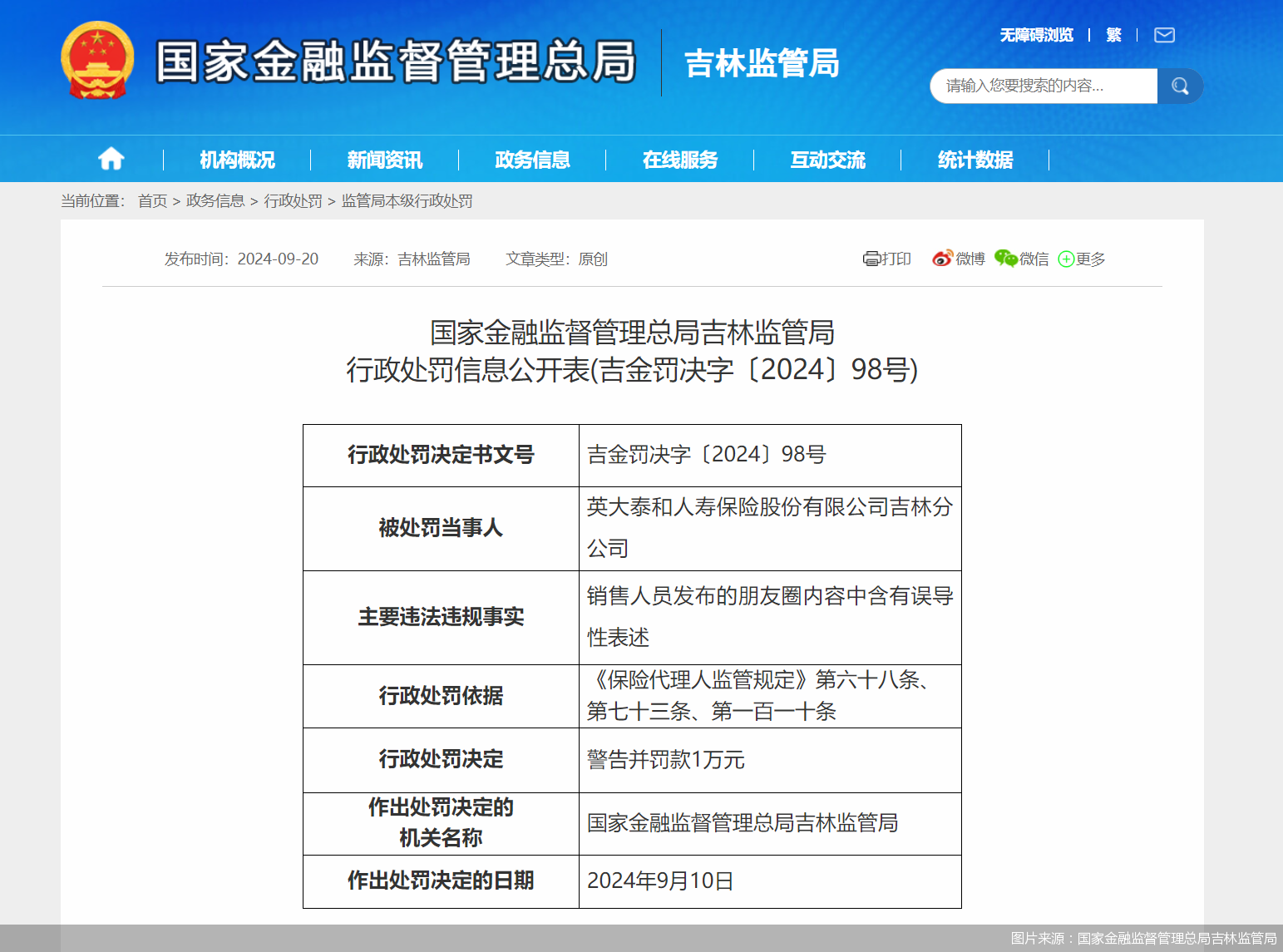
Task: Click cell 国家金融监督管理总局吉林监管局
Action: pos(770,823)
